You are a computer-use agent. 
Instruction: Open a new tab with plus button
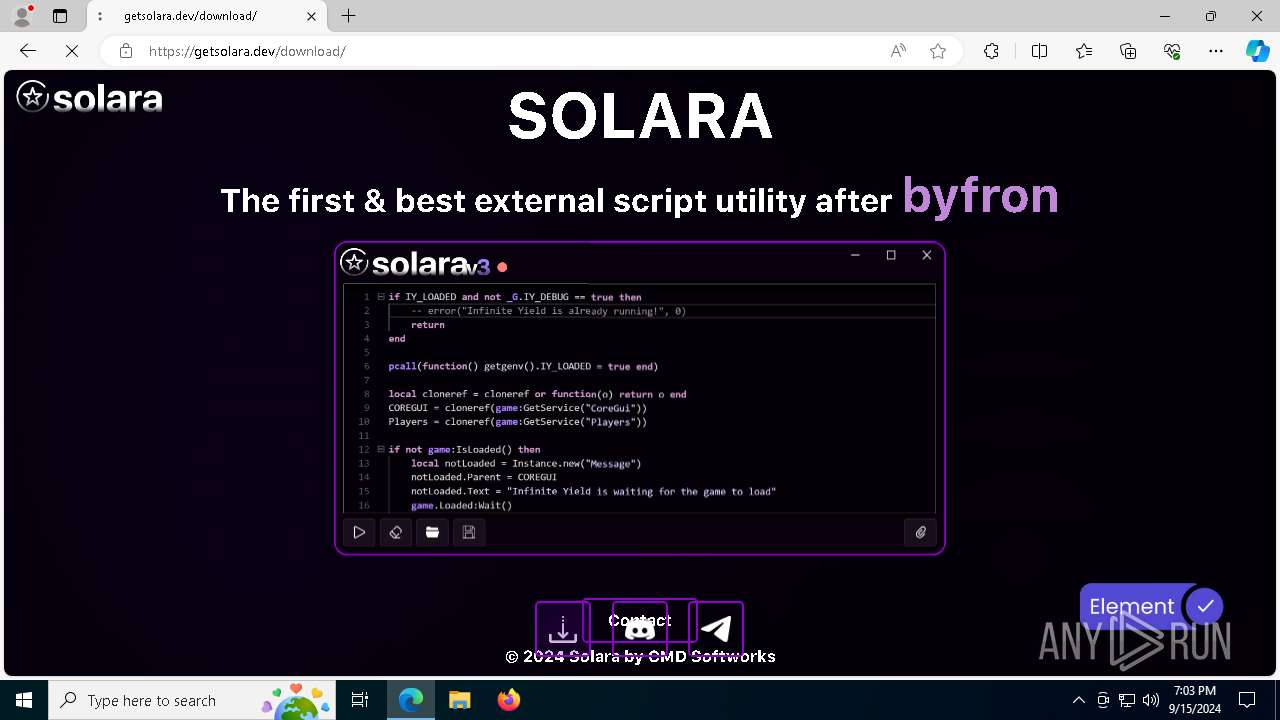click(348, 16)
